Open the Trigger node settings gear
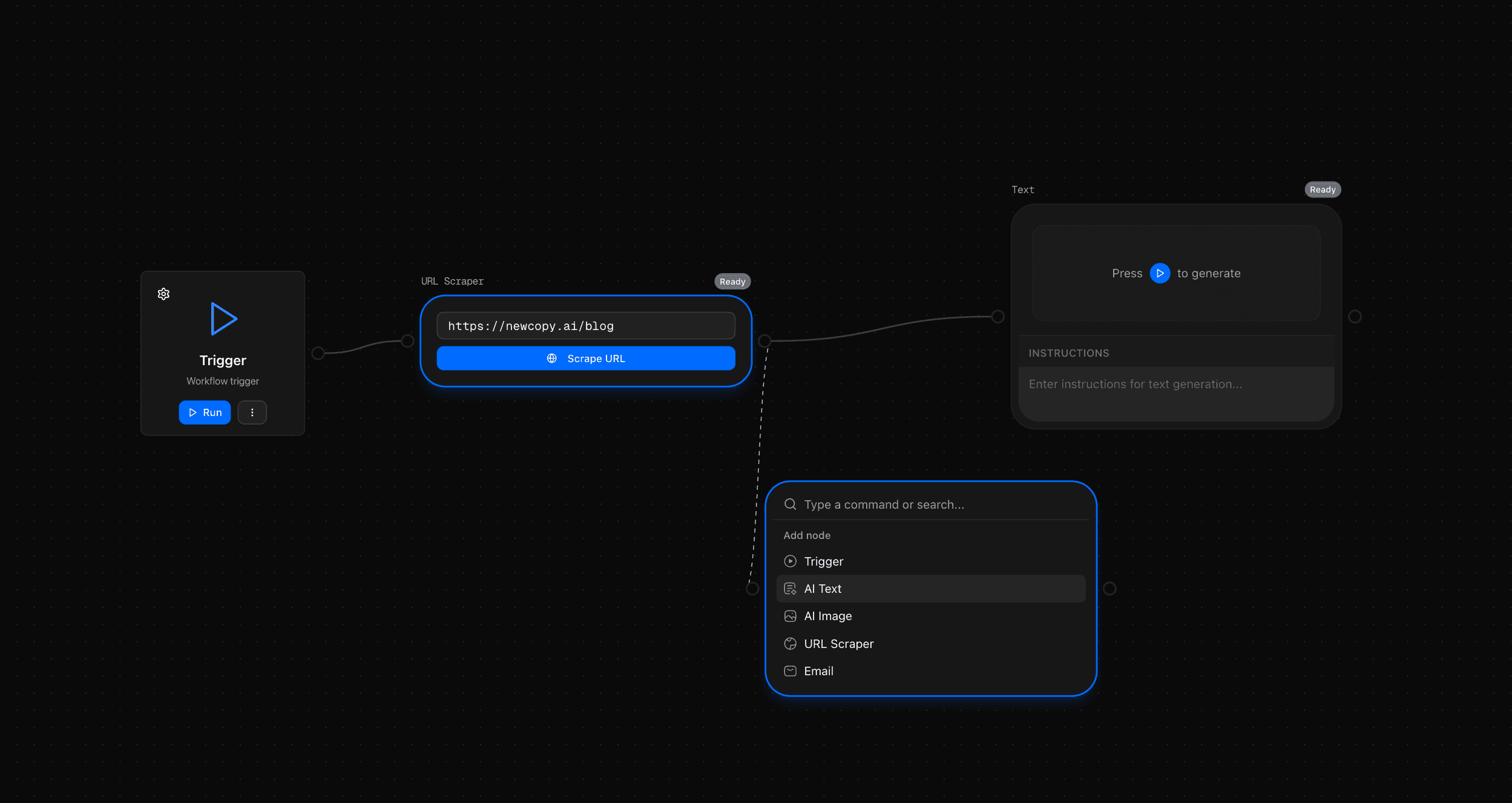 coord(163,294)
